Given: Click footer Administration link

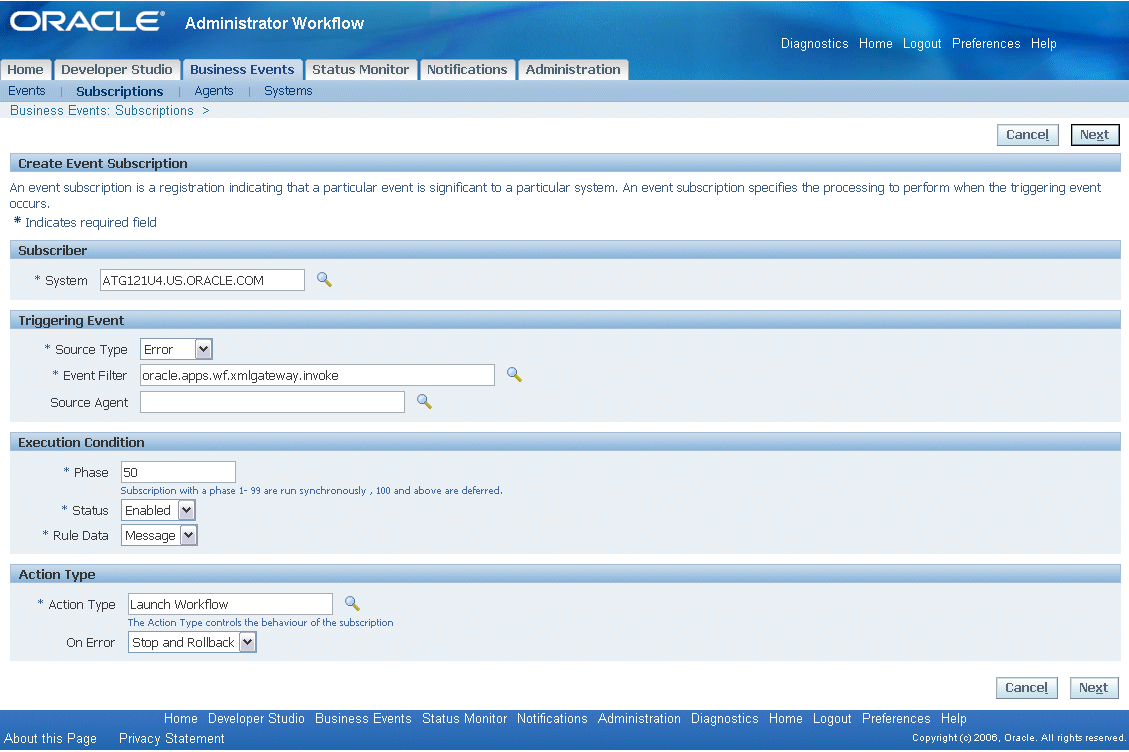Looking at the screenshot, I should pos(639,719).
